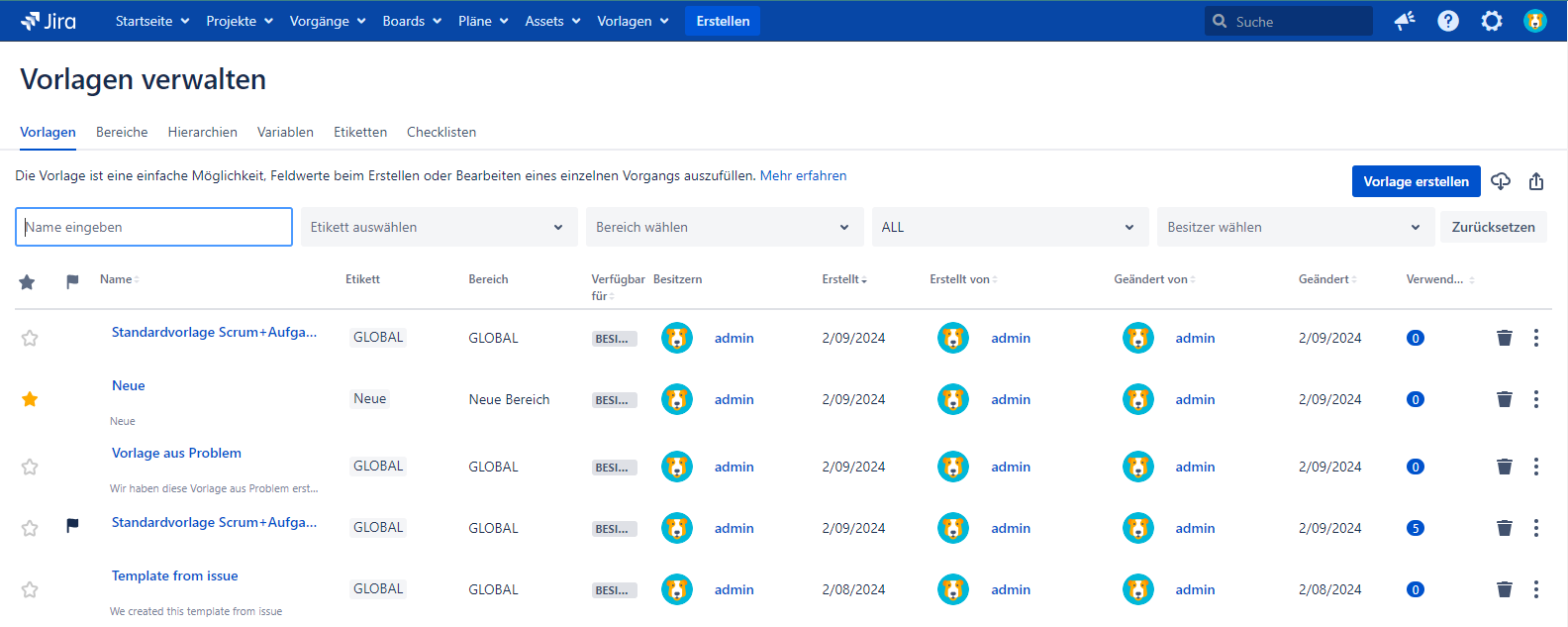Open the Bereich wählen dropdown

(x=724, y=227)
